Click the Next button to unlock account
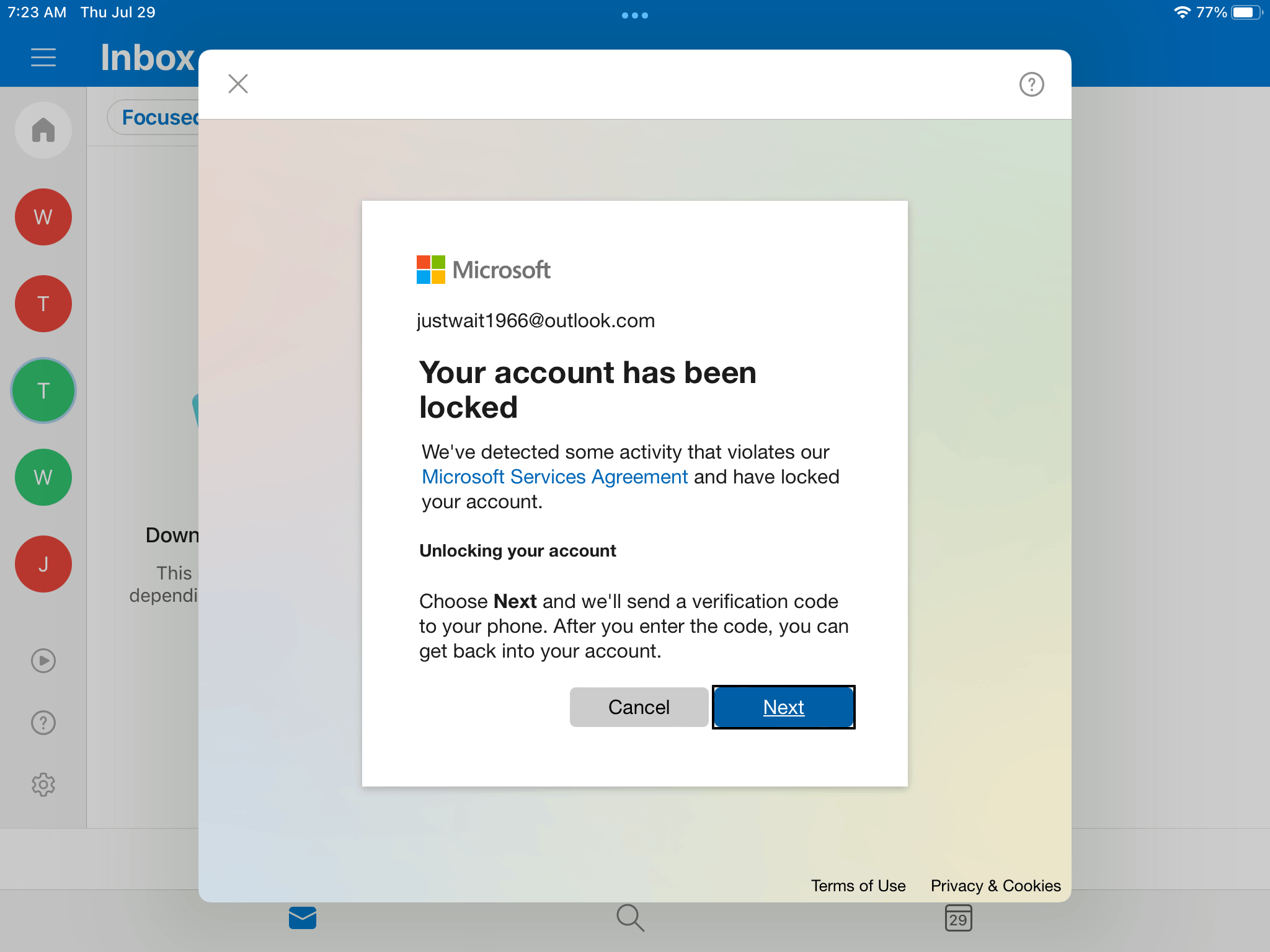The image size is (1270, 952). [x=784, y=707]
